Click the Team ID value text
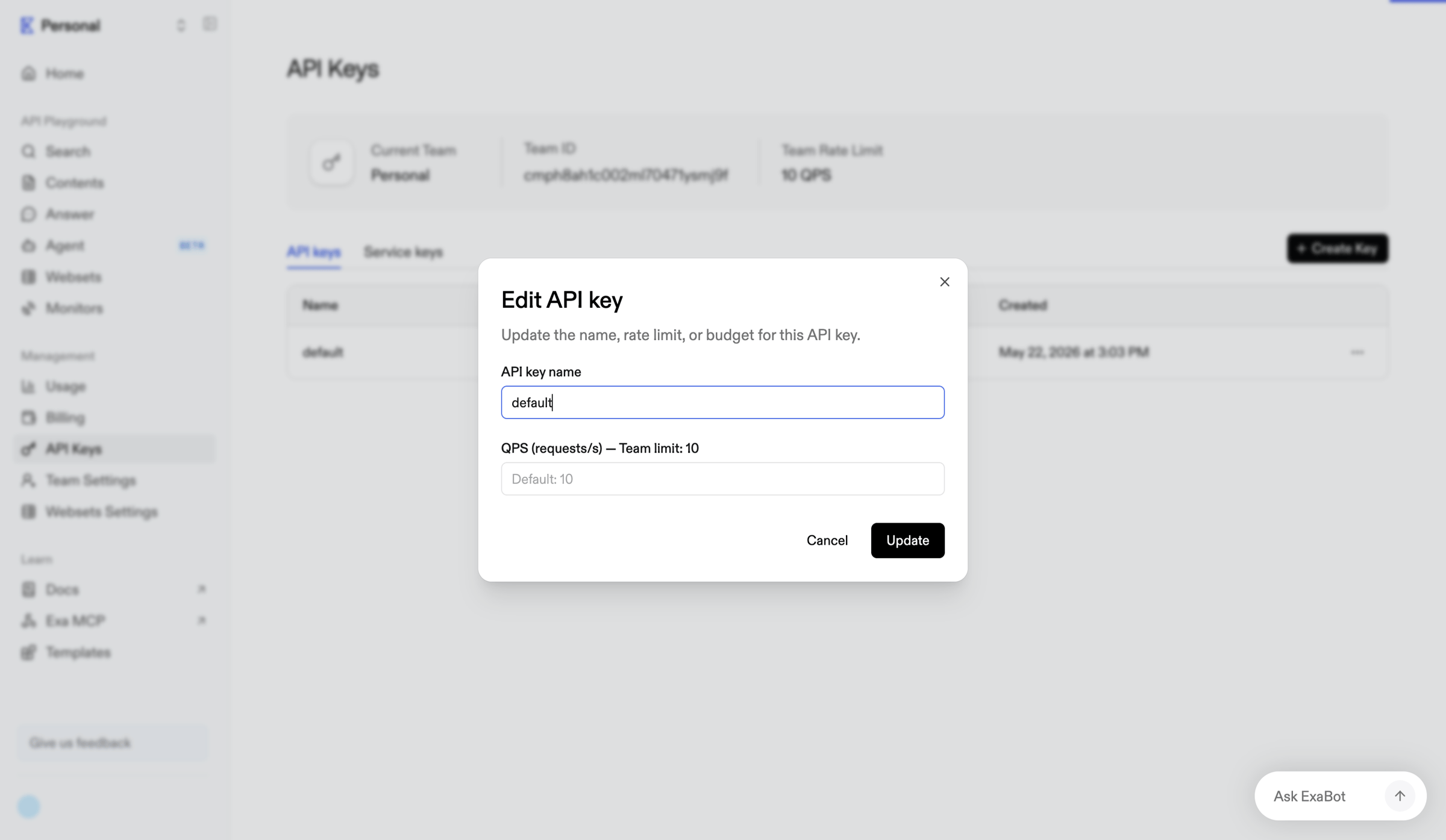Viewport: 1446px width, 840px height. click(625, 175)
